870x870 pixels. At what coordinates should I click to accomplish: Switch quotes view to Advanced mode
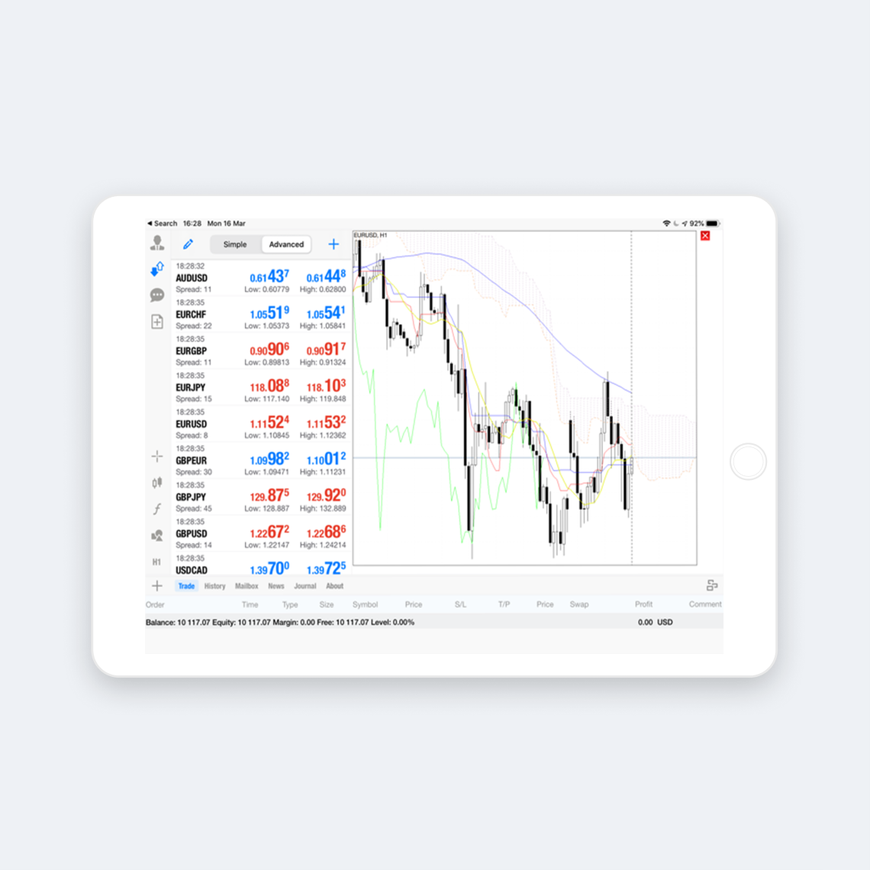(286, 244)
